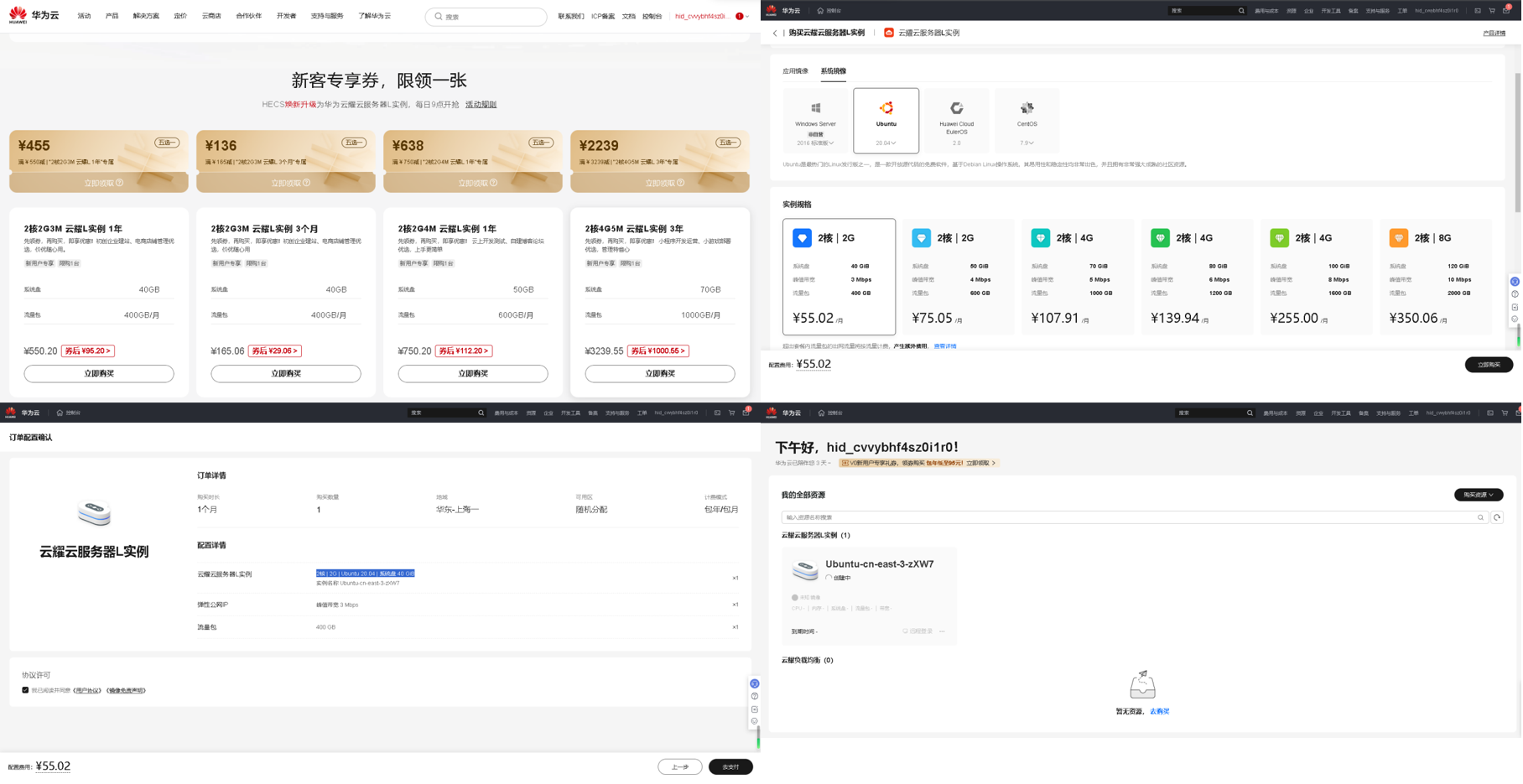This screenshot has width=1523, height=784.
Task: Click the cart icon on the order page header
Action: pos(731,413)
